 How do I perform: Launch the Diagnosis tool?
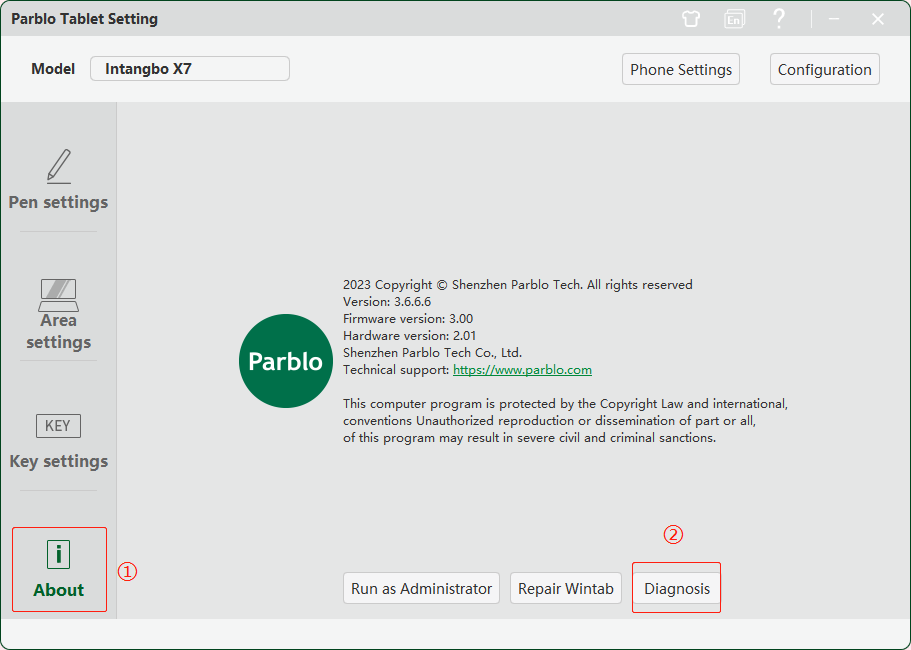[x=677, y=588]
